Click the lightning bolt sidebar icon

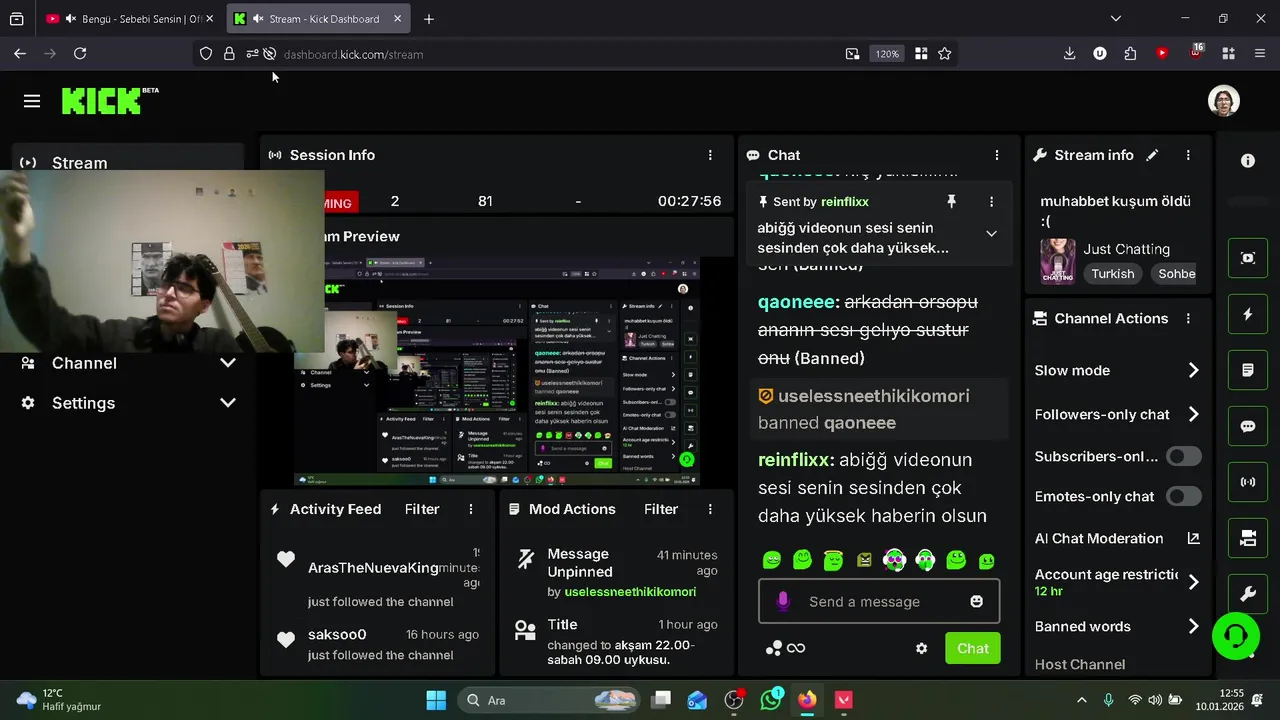(1248, 314)
